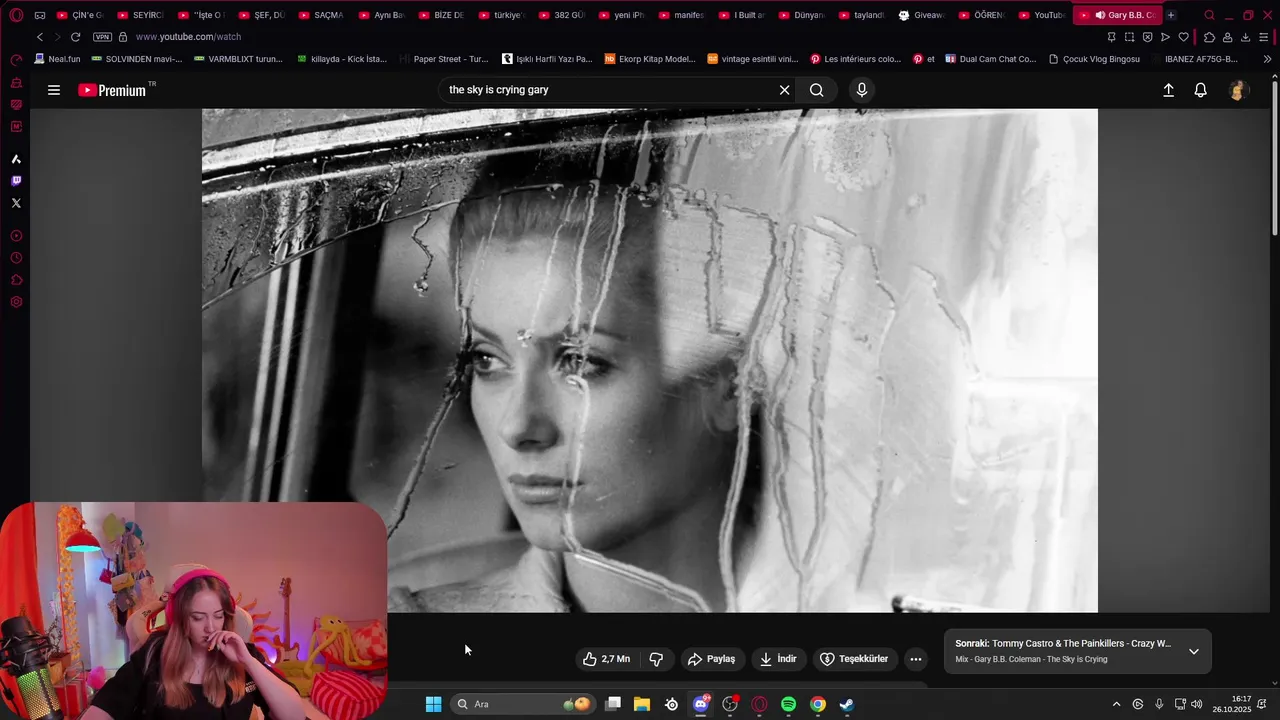Image resolution: width=1280 pixels, height=720 pixels.
Task: Switch to the ÇİN'e G tab
Action: coord(80,15)
